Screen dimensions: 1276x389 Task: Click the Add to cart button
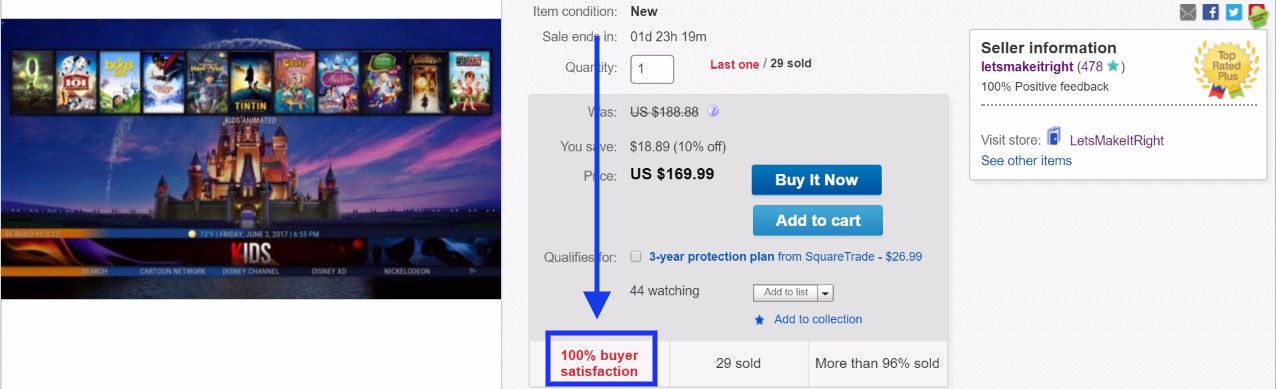(817, 220)
